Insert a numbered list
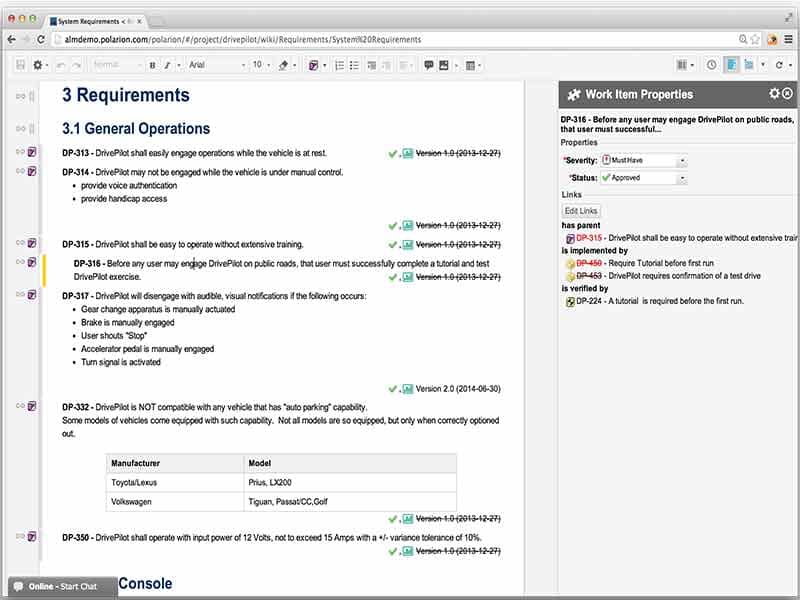800x600 pixels. [339, 65]
